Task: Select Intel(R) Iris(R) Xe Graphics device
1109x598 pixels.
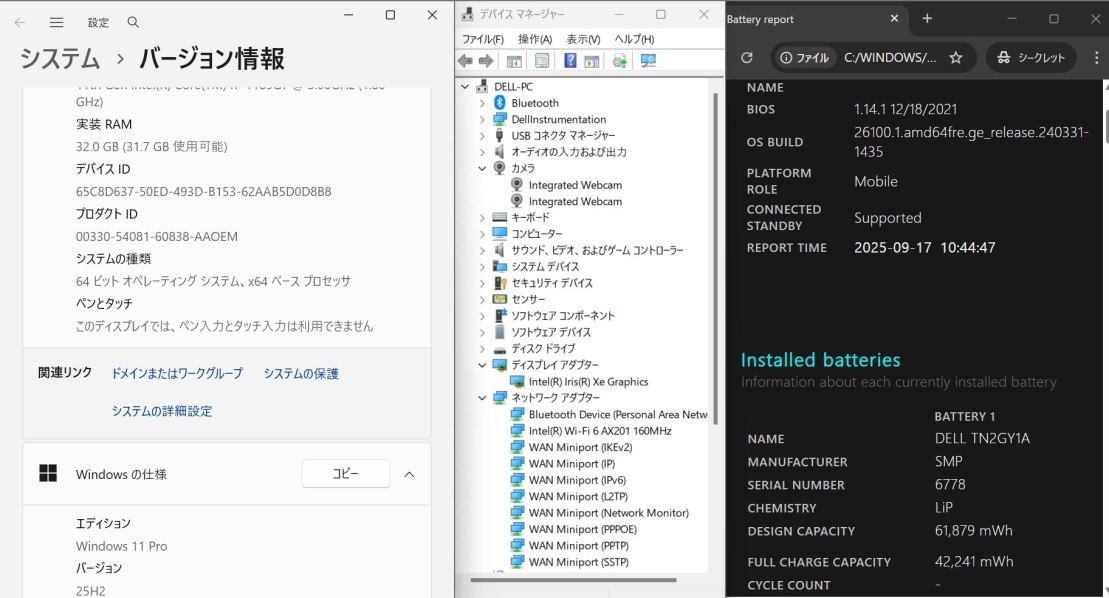Action: [x=588, y=381]
